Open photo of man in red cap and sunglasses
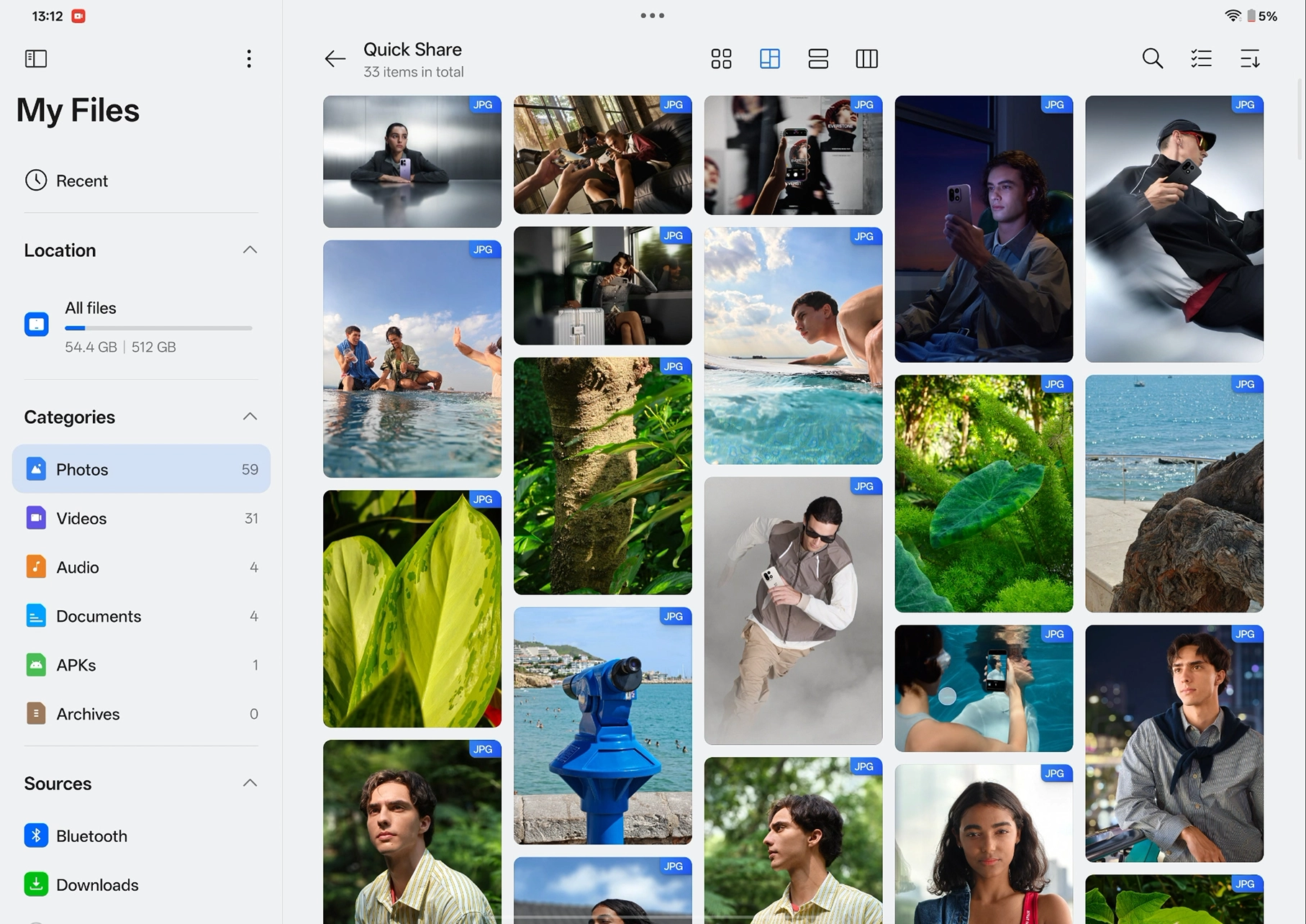 (x=1174, y=229)
